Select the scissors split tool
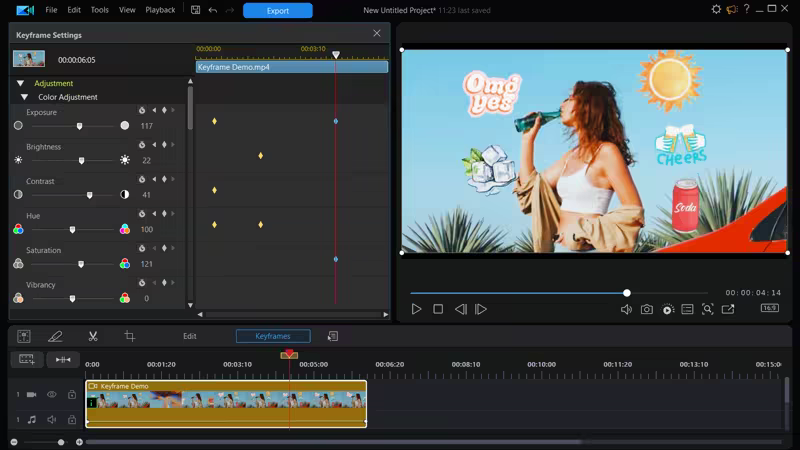800x450 pixels. click(x=92, y=337)
